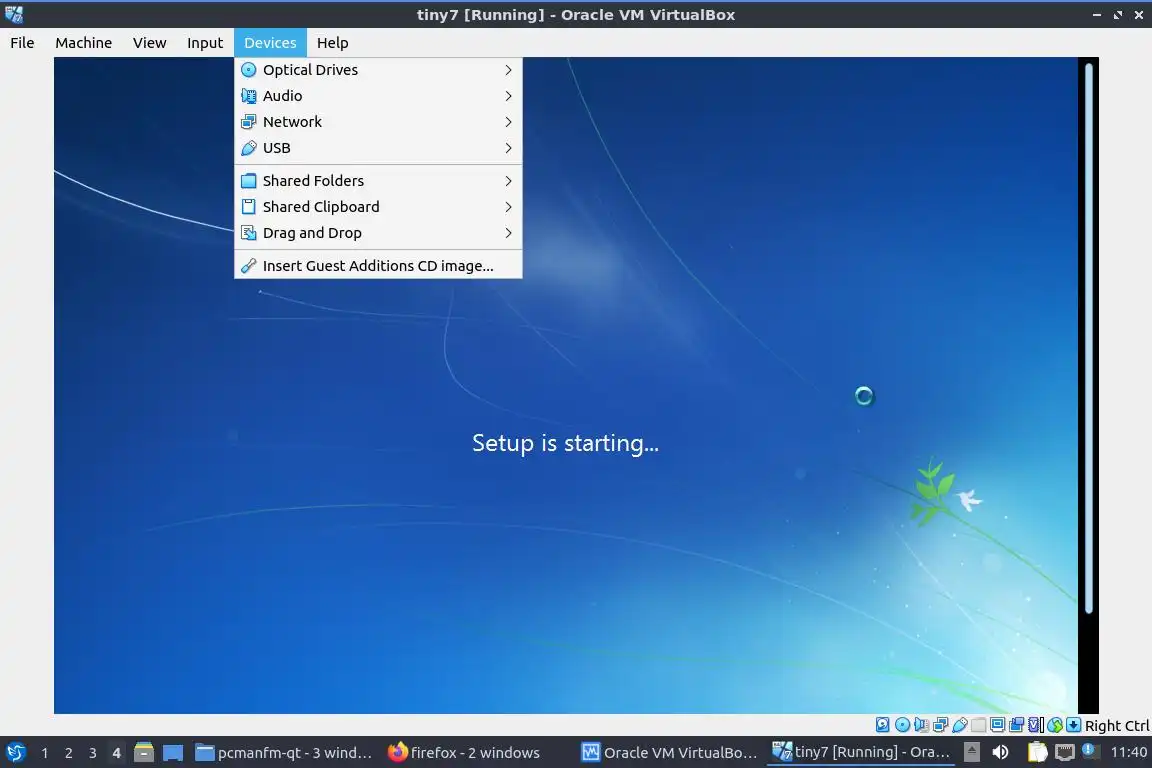Click the 'Setup is starting...' text

pyautogui.click(x=565, y=442)
